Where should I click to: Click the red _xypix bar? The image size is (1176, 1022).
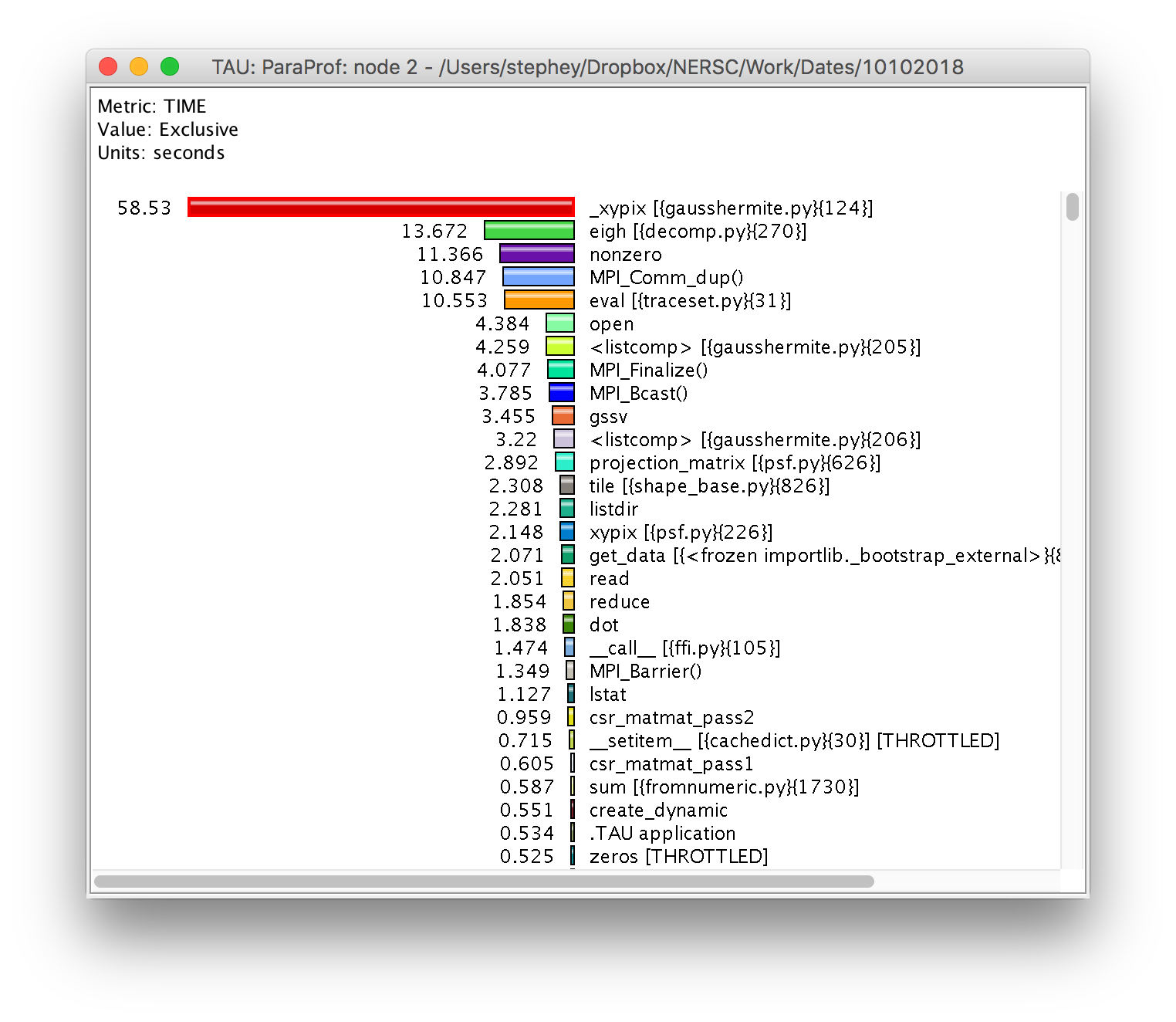[x=378, y=207]
